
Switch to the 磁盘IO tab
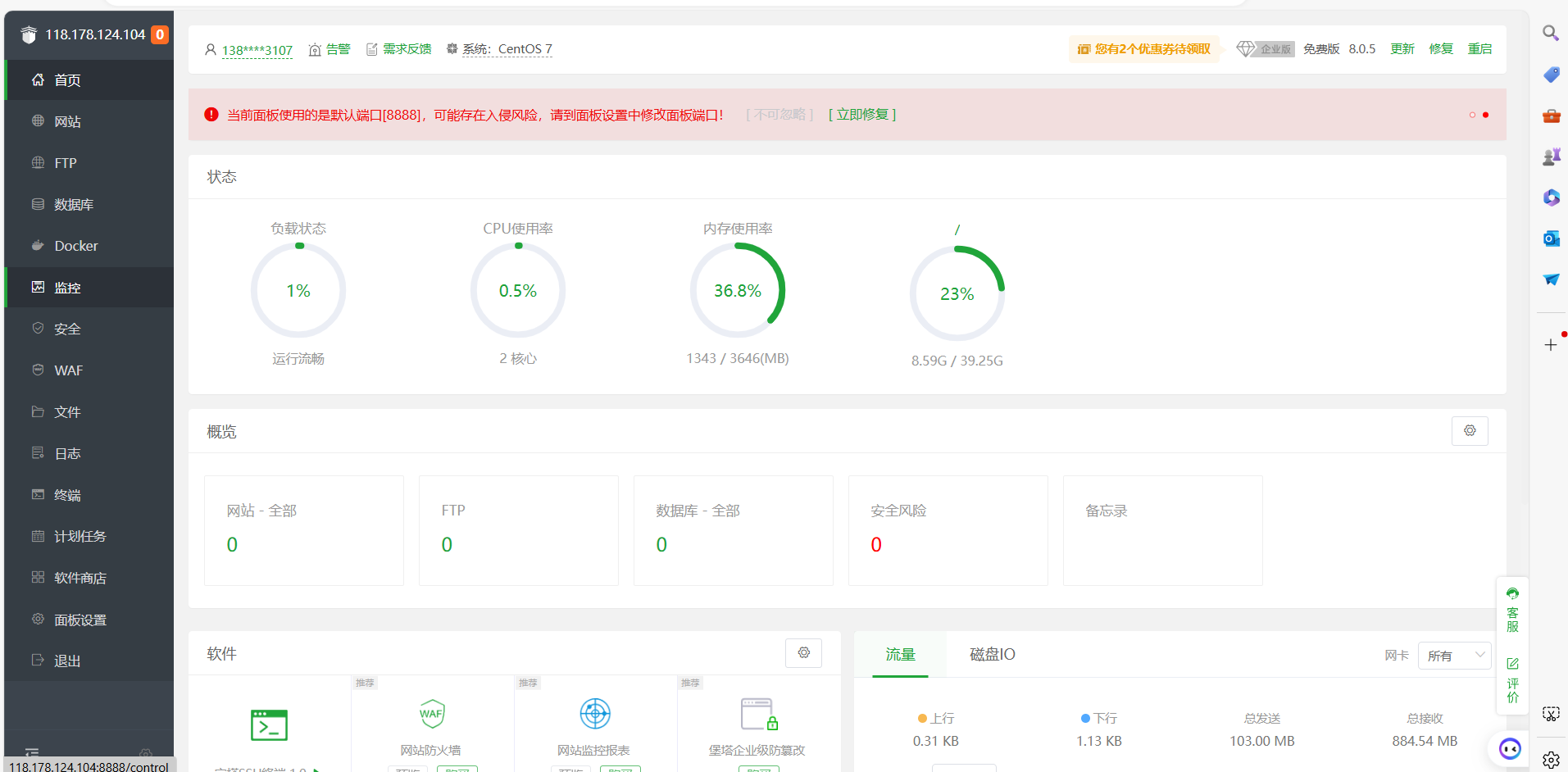pos(992,655)
